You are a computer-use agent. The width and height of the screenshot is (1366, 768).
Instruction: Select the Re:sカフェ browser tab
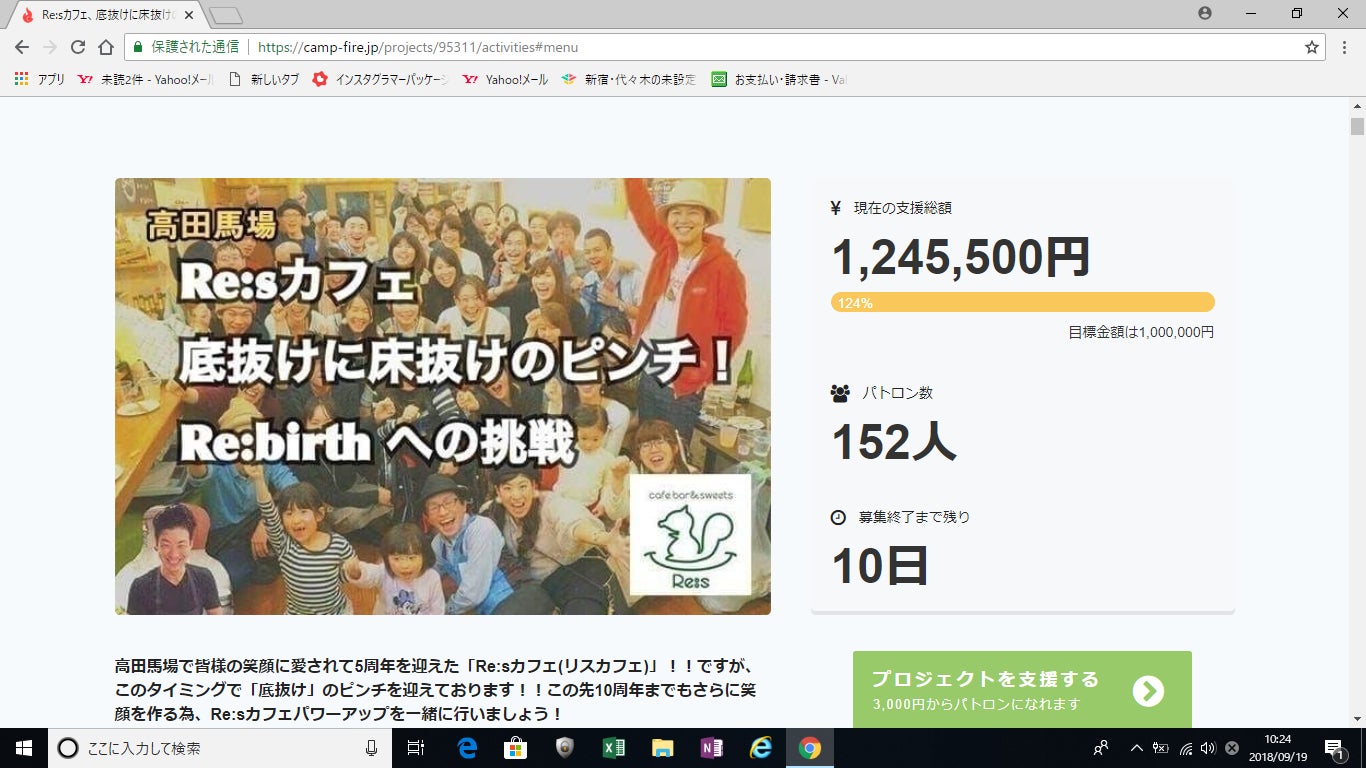[x=105, y=15]
